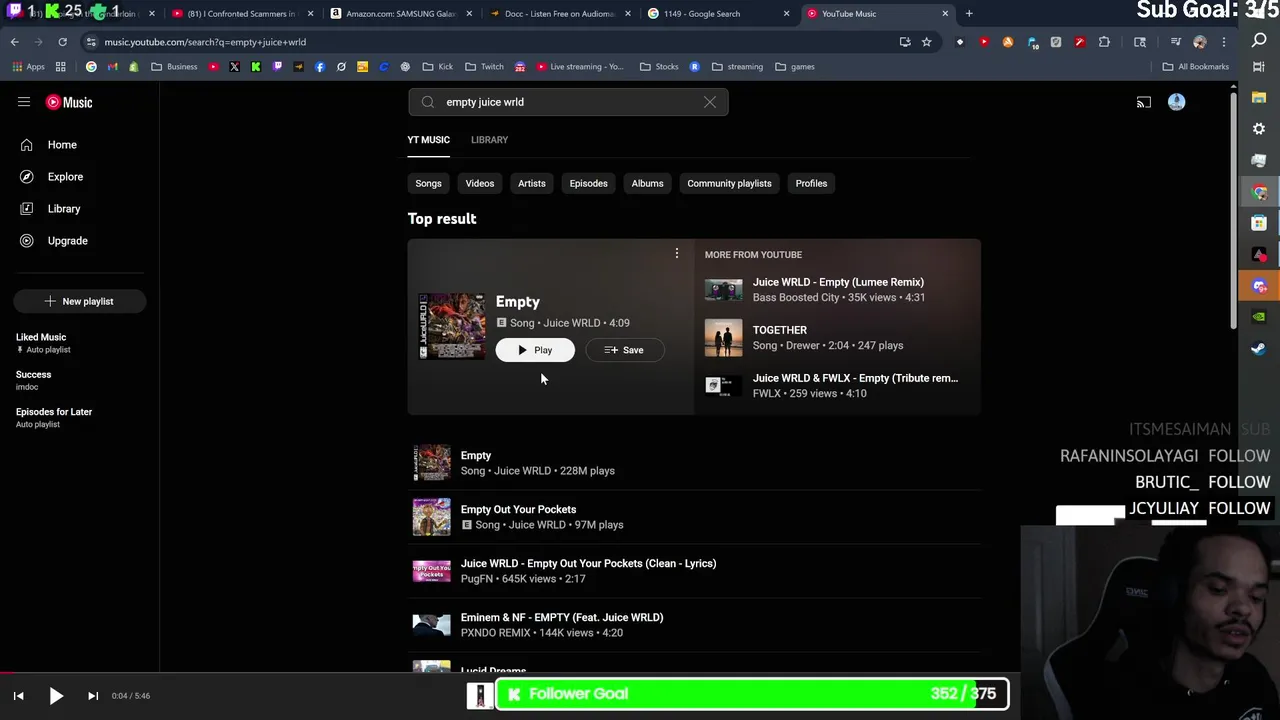This screenshot has height=720, width=1280.
Task: Clear the search query with the X
Action: click(x=710, y=102)
